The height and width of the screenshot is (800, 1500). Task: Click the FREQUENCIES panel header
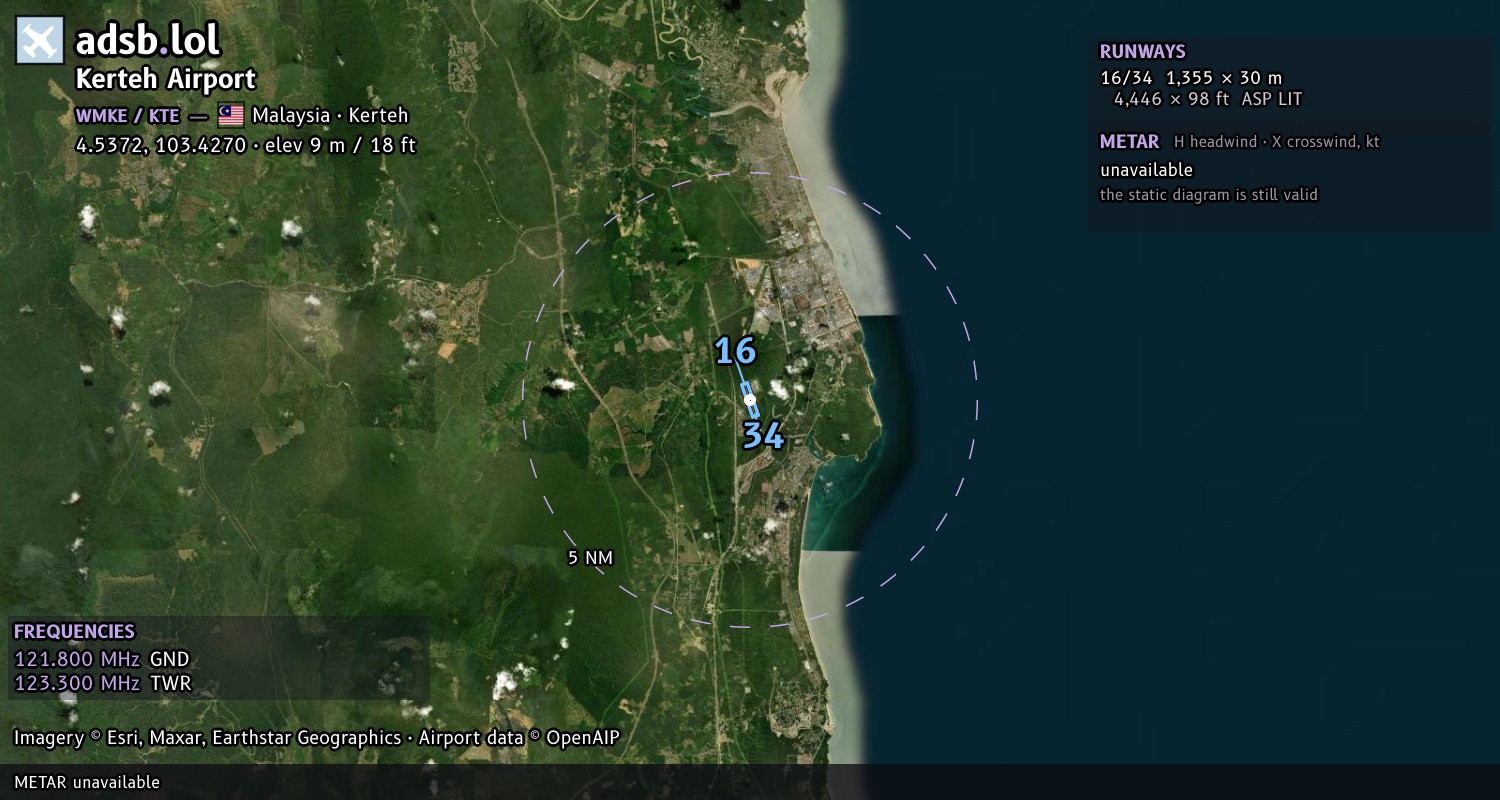(x=74, y=632)
